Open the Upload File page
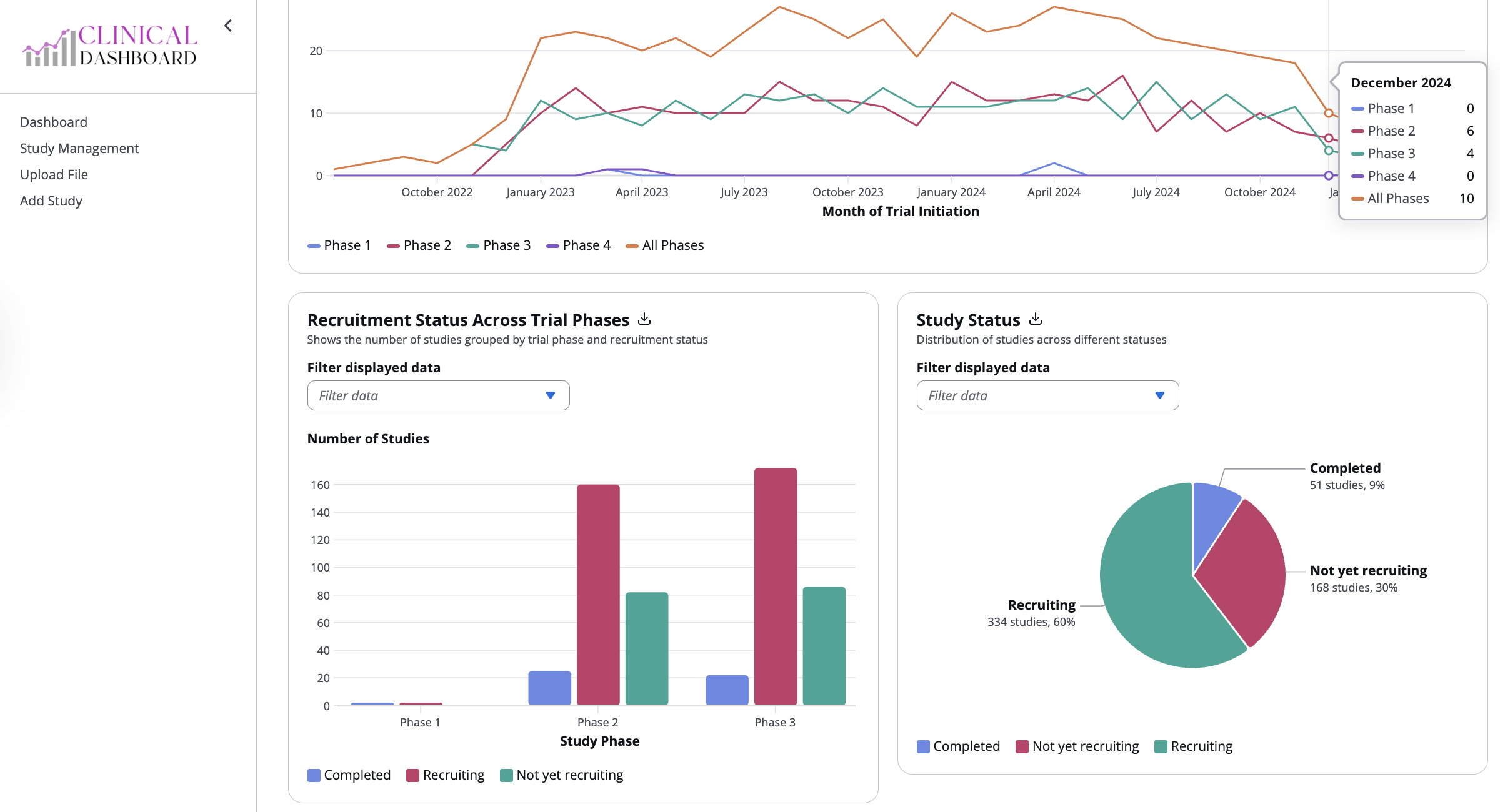The image size is (1500, 812). pos(54,174)
